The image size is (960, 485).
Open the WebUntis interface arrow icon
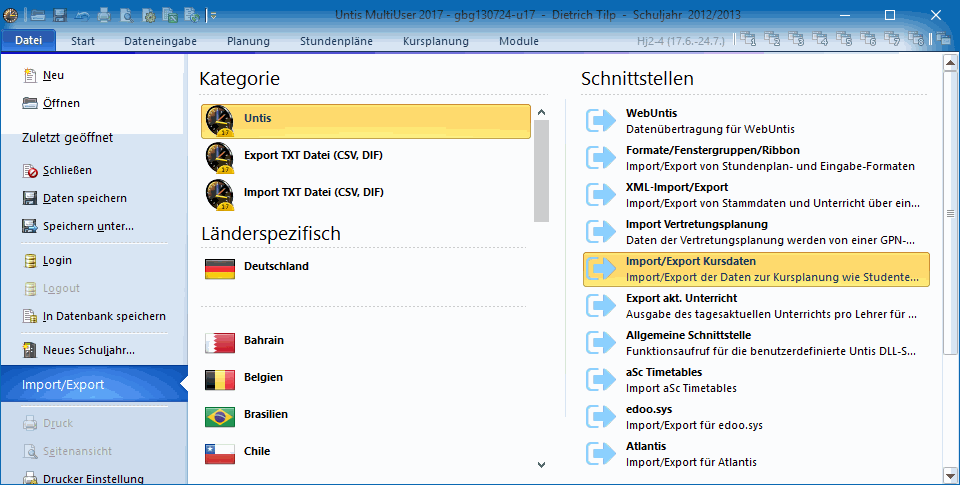601,121
